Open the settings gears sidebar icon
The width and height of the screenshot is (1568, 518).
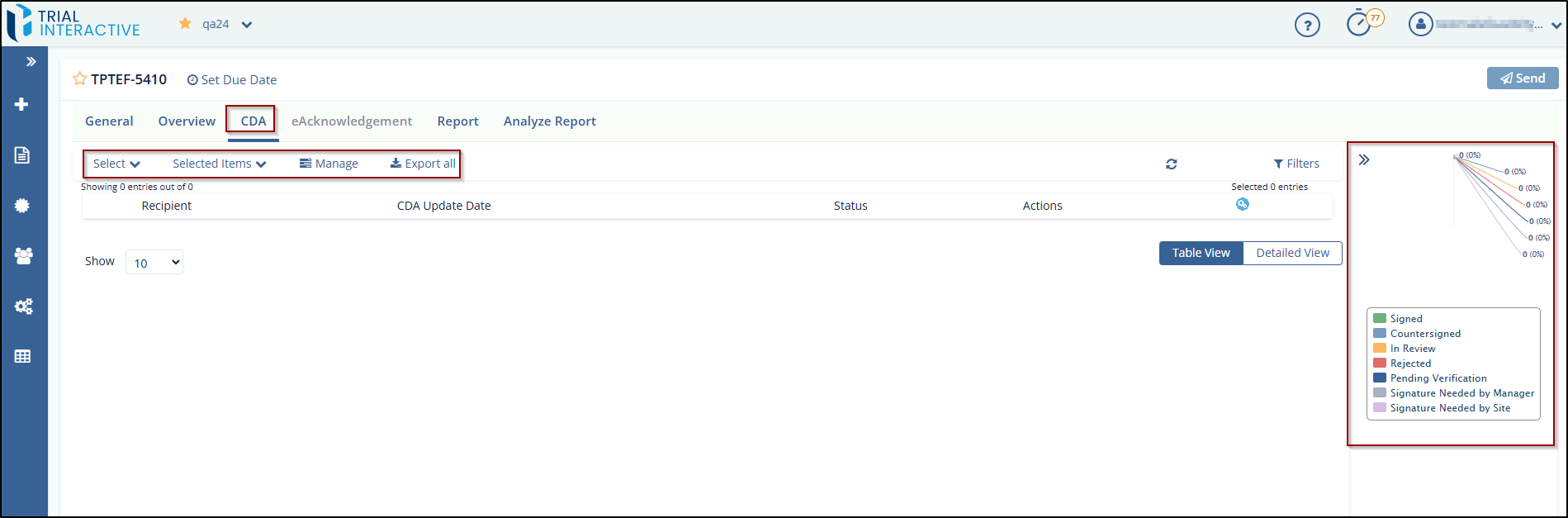pos(23,307)
